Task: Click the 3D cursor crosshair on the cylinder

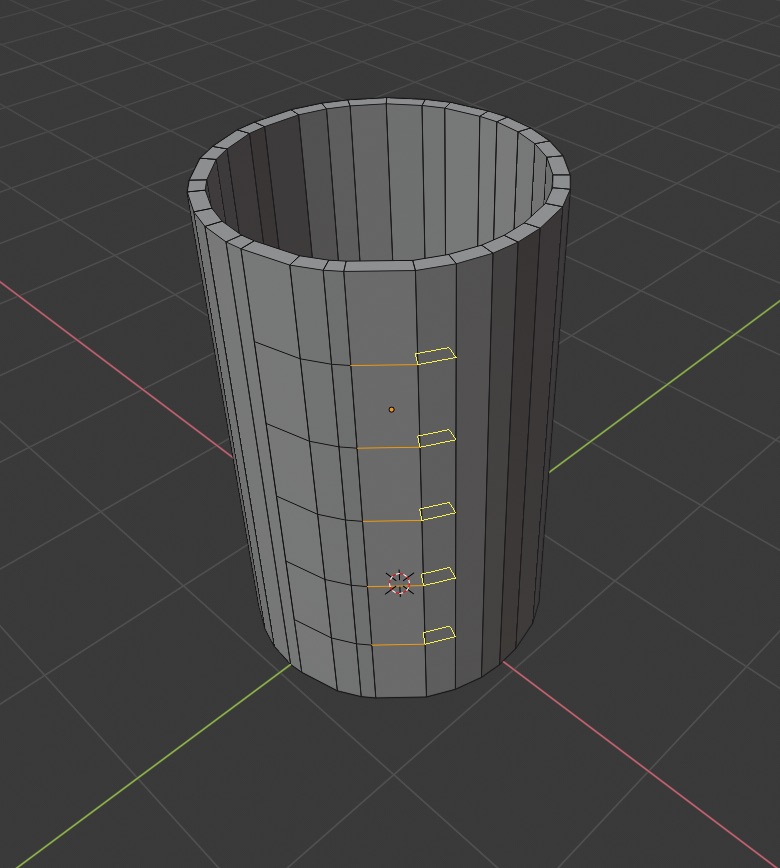Action: (400, 583)
